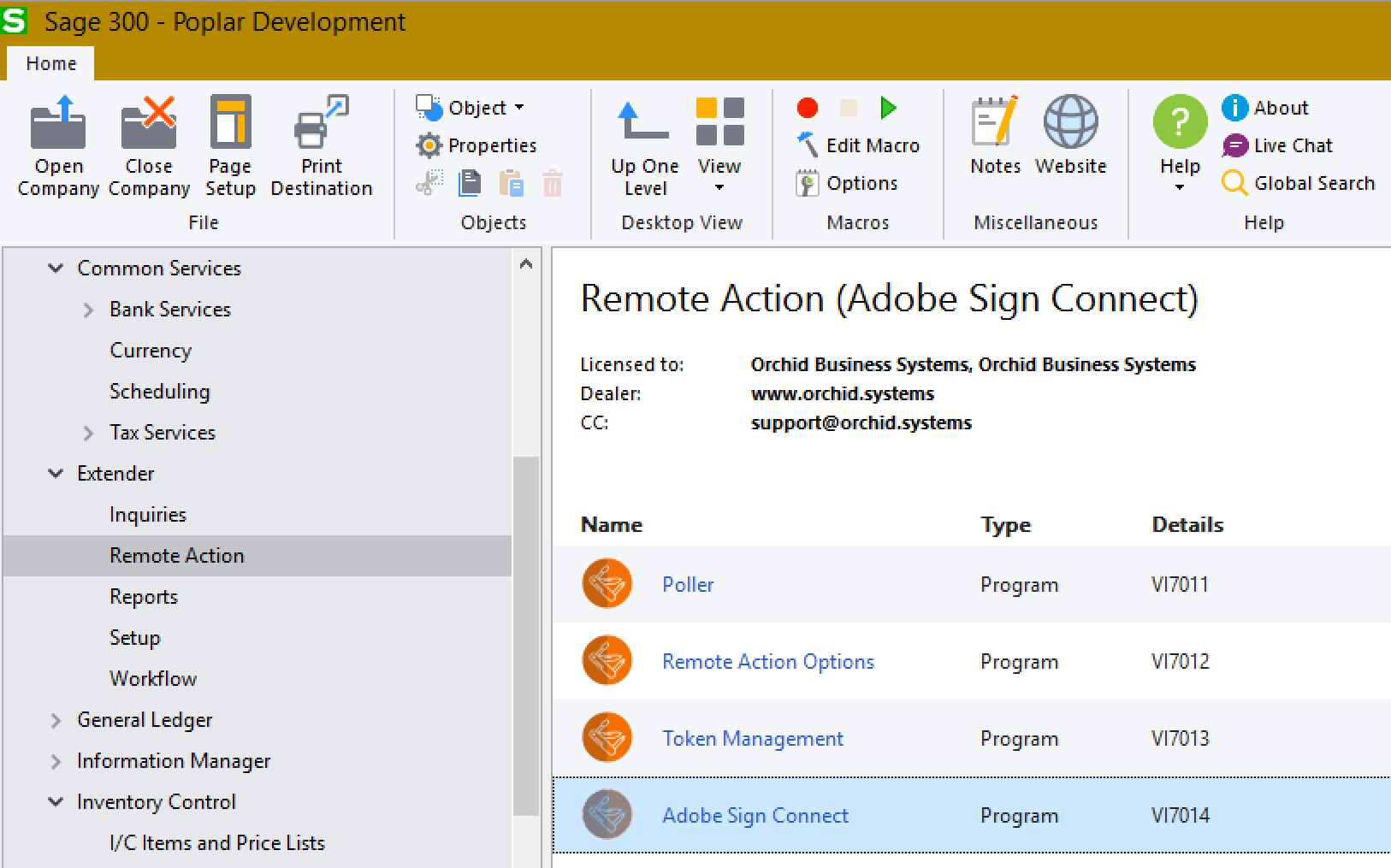This screenshot has height=868, width=1391.
Task: Select Inquiries under Extender
Action: [x=148, y=515]
